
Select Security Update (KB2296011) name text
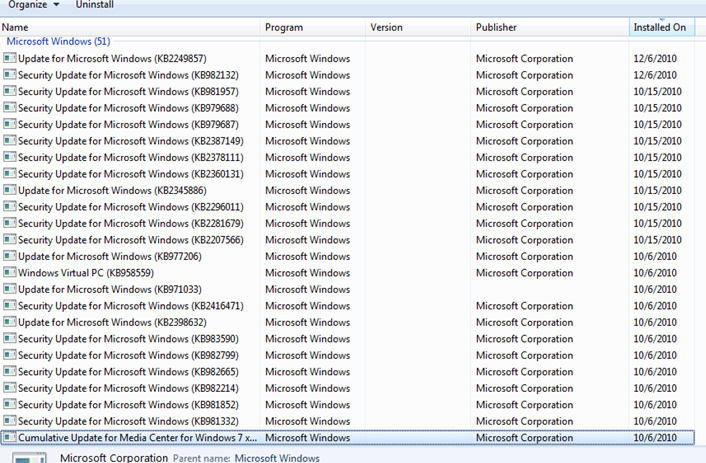click(x=131, y=207)
